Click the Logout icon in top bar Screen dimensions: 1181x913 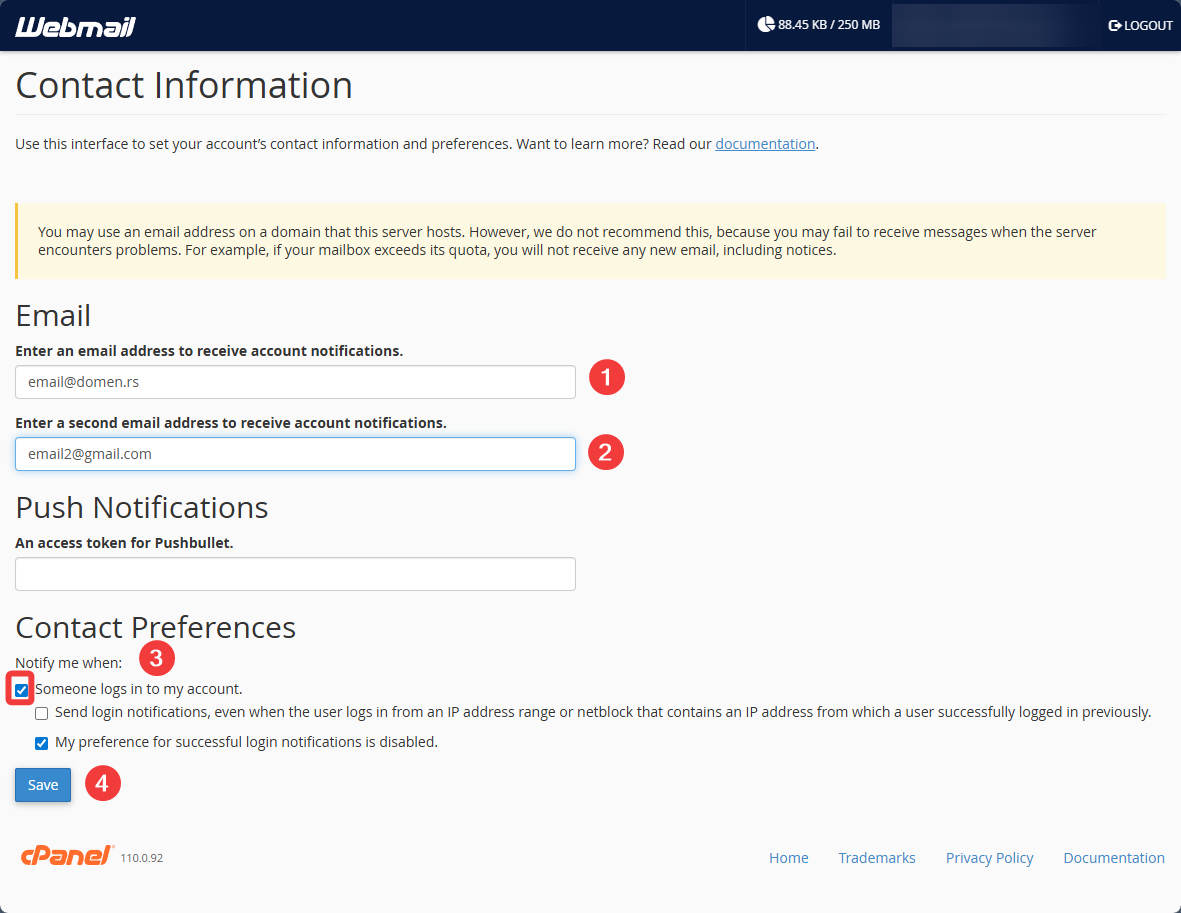coord(1115,26)
